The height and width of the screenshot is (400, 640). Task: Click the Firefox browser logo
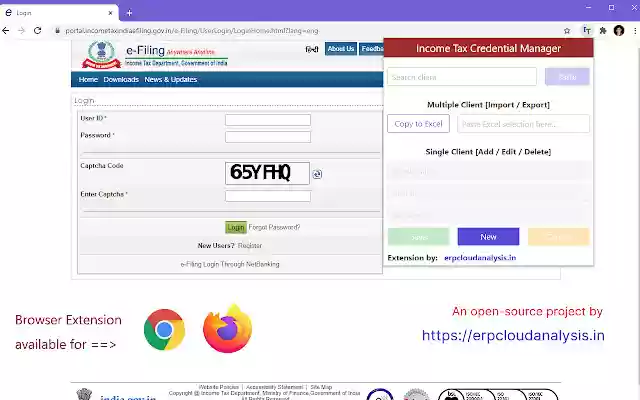(x=228, y=329)
